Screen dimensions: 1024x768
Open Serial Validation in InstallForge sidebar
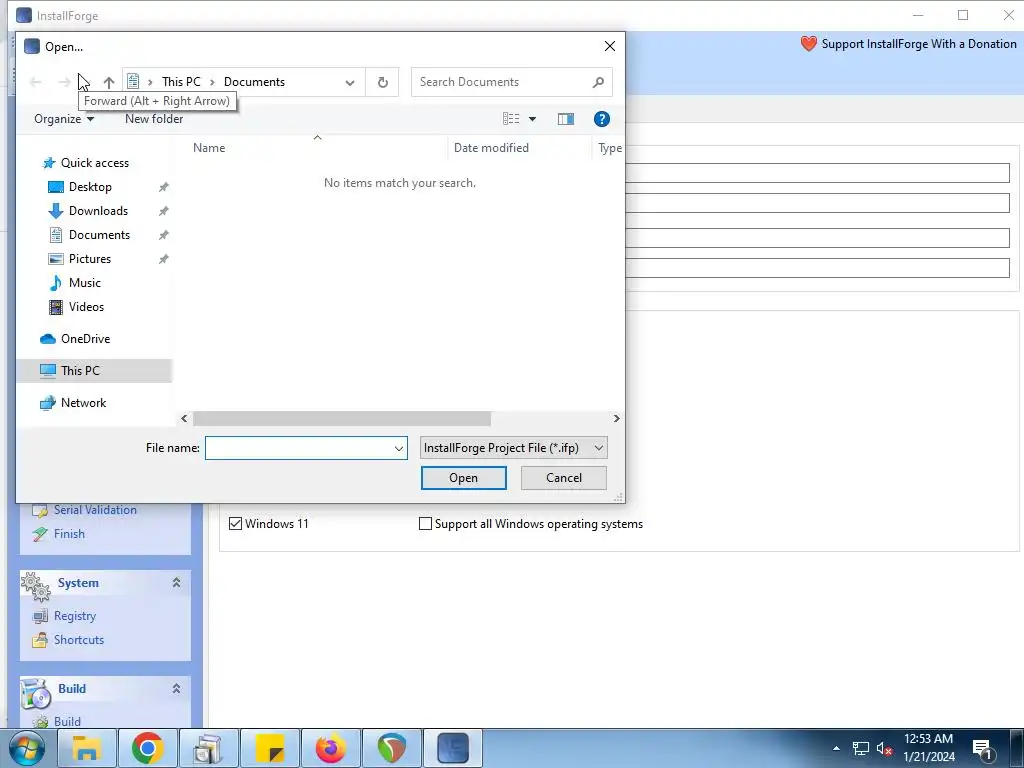click(x=95, y=510)
